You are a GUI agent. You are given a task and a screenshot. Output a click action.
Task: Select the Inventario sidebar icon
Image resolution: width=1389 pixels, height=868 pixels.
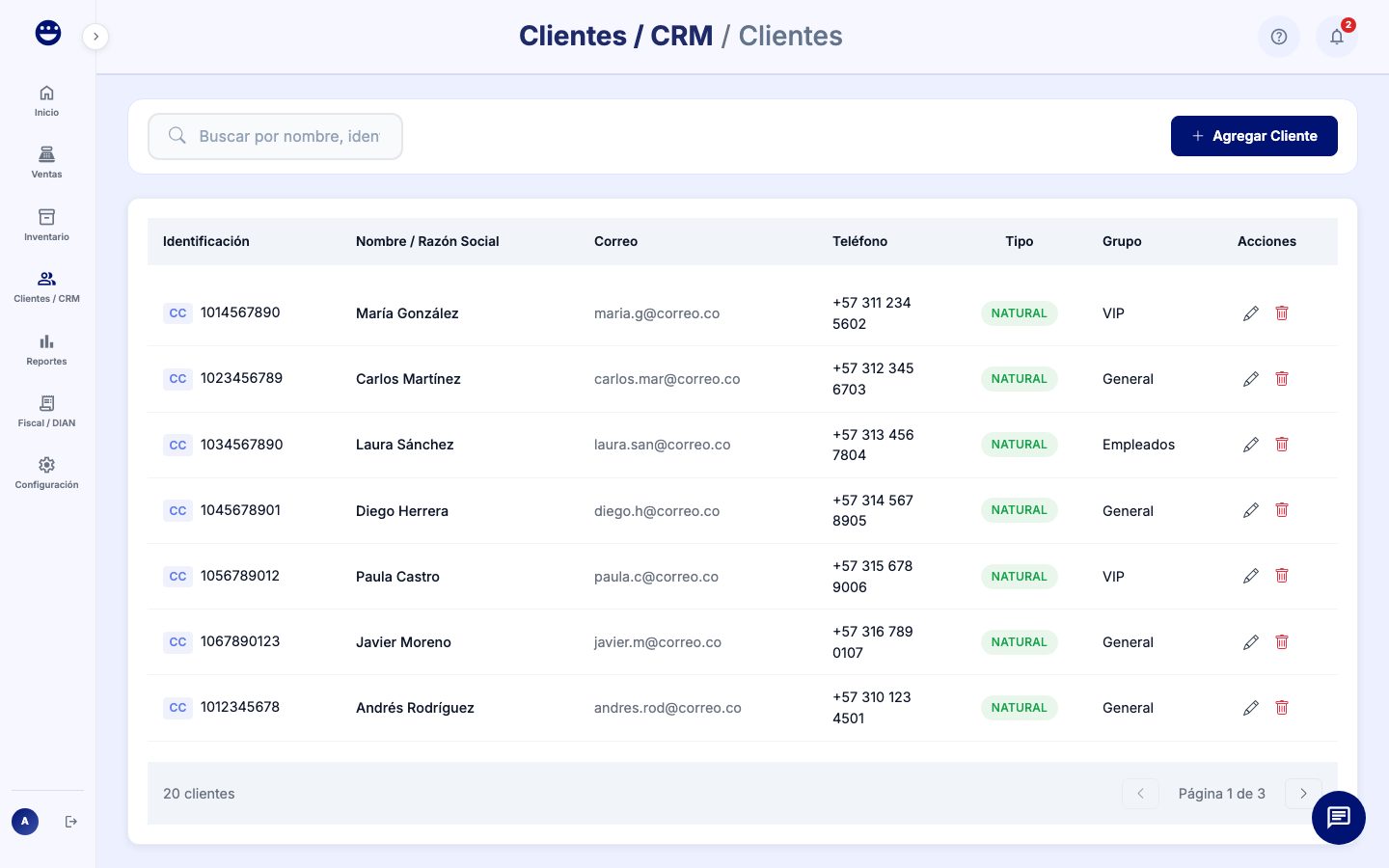tap(46, 217)
